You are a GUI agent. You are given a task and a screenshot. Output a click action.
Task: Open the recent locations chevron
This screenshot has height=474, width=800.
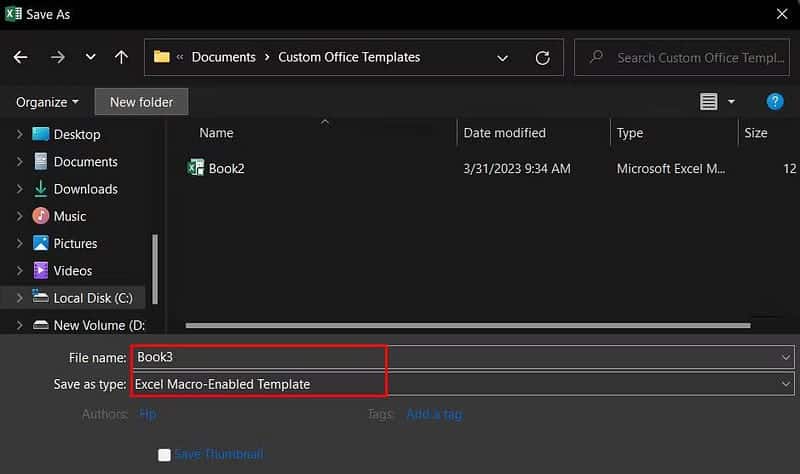point(90,57)
